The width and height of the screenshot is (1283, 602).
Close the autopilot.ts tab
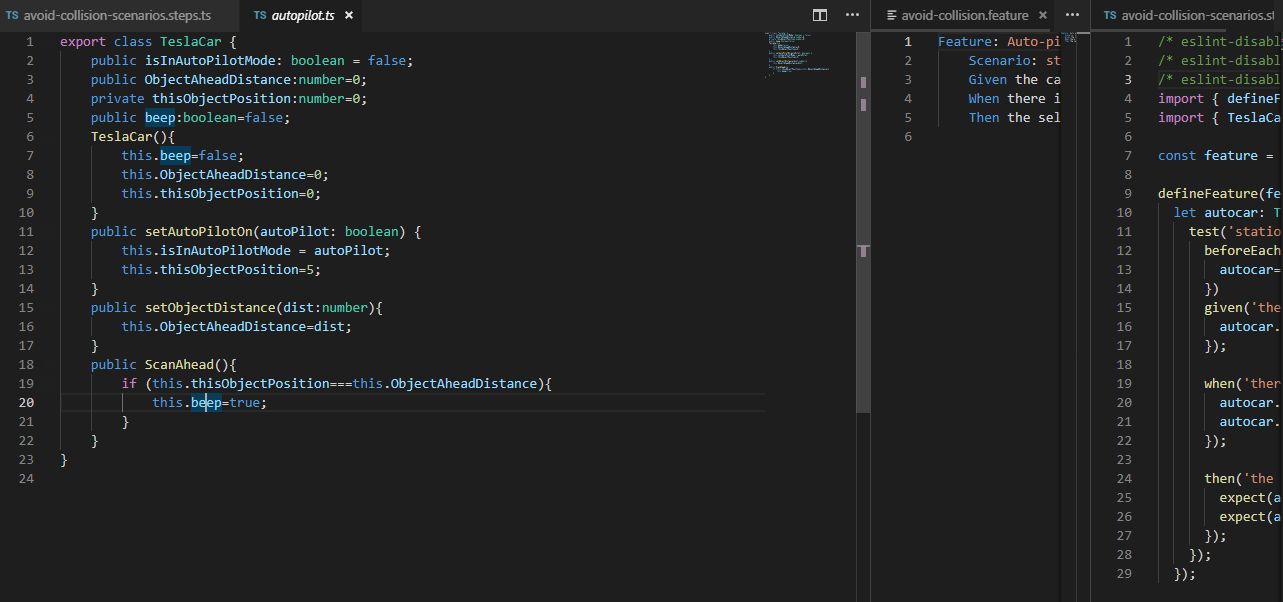348,15
